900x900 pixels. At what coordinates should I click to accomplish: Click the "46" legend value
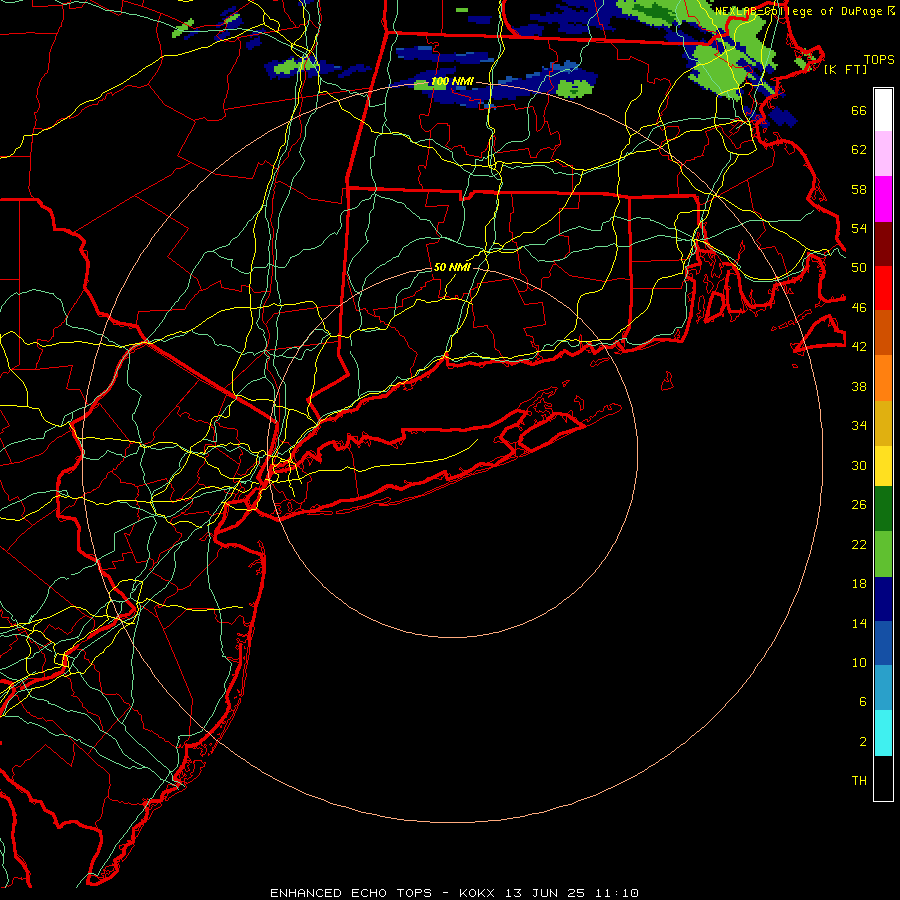coord(859,308)
